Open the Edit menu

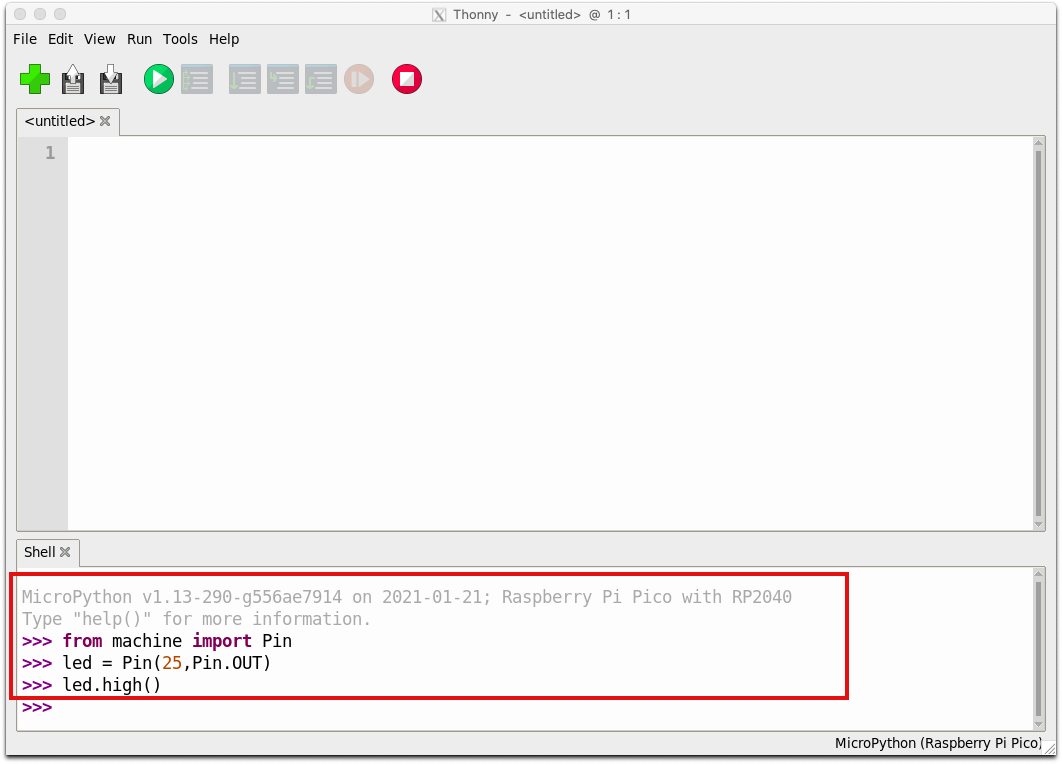pos(60,39)
